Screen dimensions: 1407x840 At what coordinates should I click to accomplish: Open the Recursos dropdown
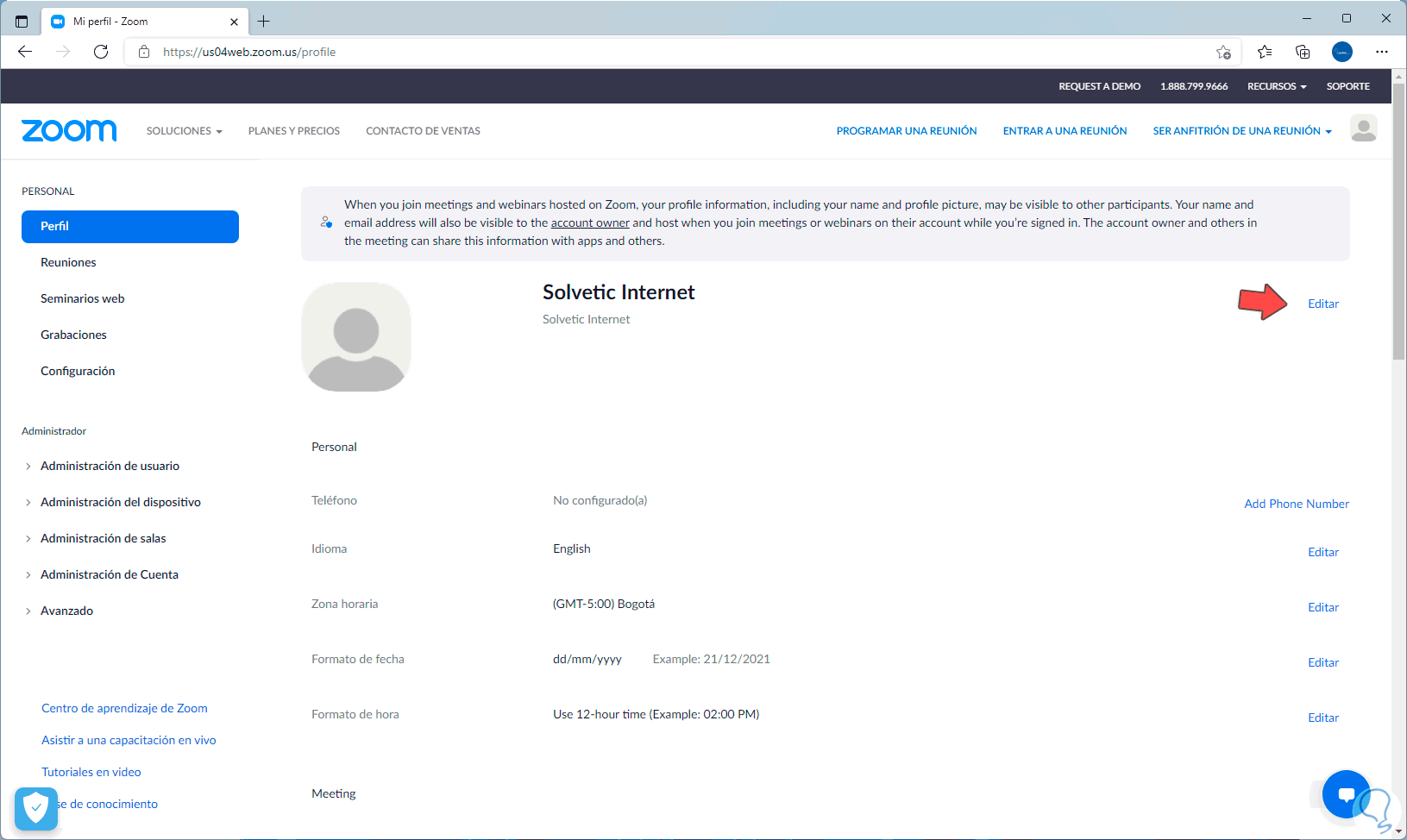click(x=1277, y=86)
